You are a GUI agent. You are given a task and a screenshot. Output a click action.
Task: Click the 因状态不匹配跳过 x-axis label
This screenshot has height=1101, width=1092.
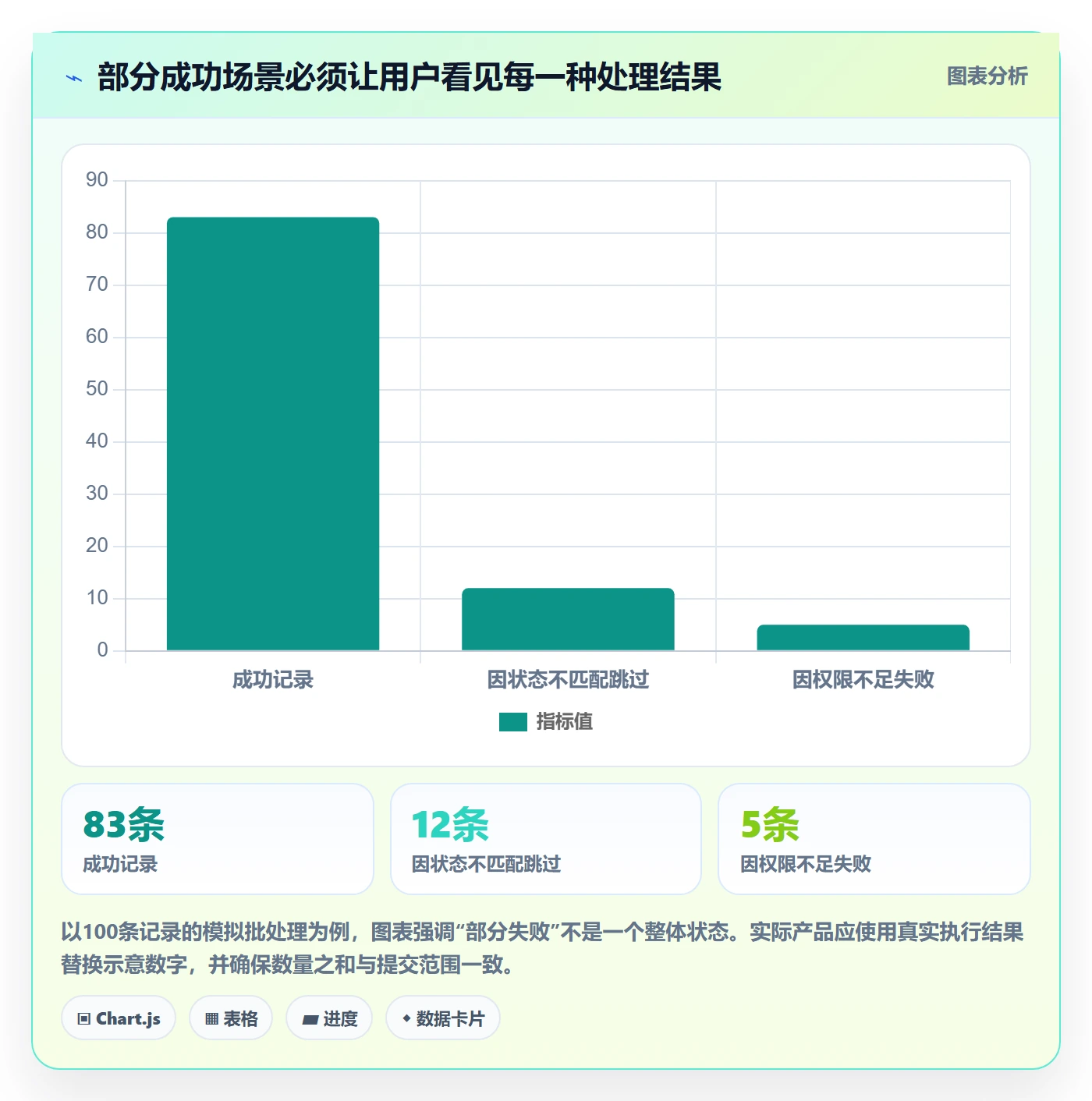pos(568,680)
